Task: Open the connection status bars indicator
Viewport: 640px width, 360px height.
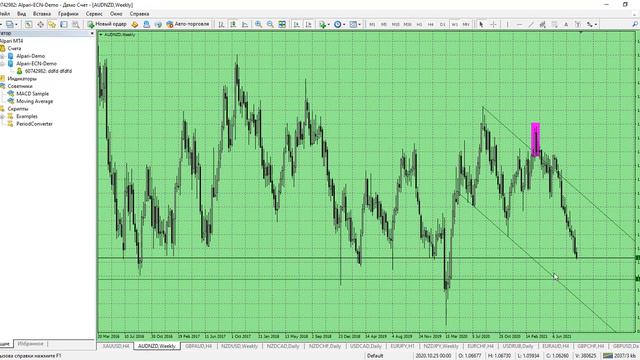Action: (608, 356)
